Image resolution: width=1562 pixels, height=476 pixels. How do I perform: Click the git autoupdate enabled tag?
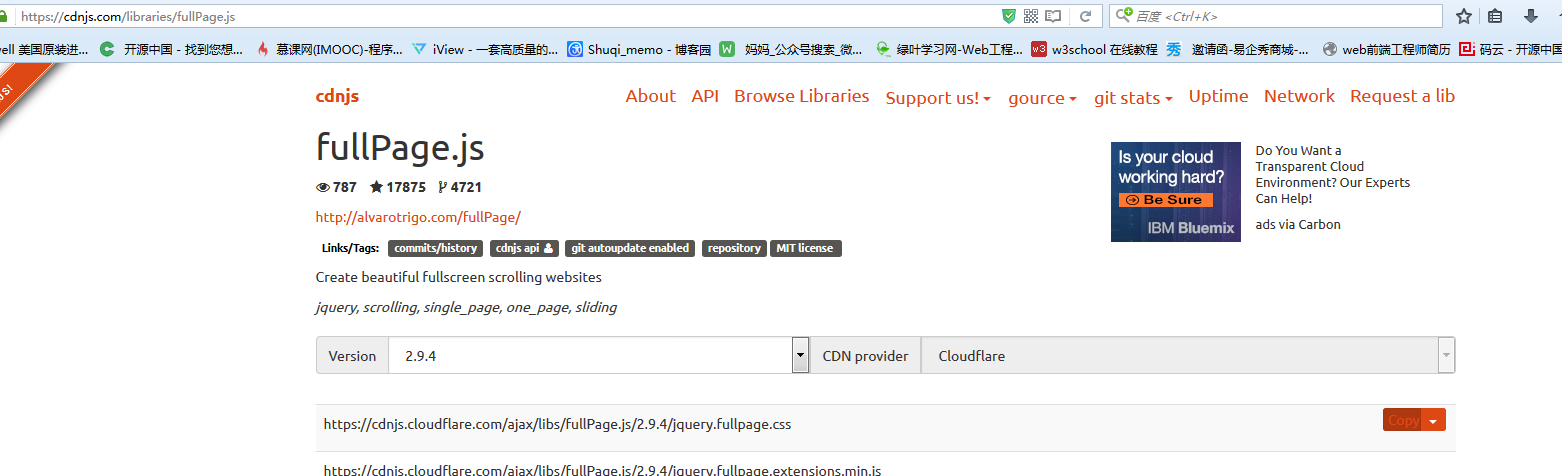[x=630, y=248]
